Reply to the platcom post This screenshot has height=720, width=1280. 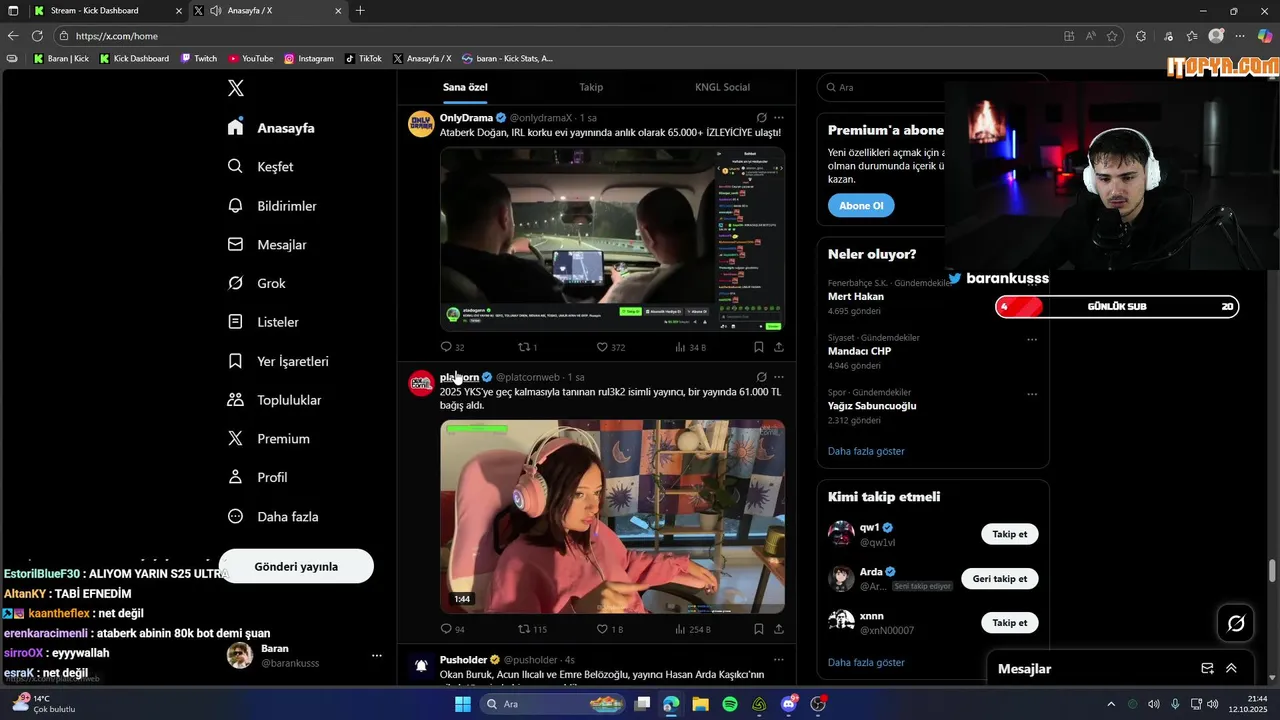pos(452,629)
